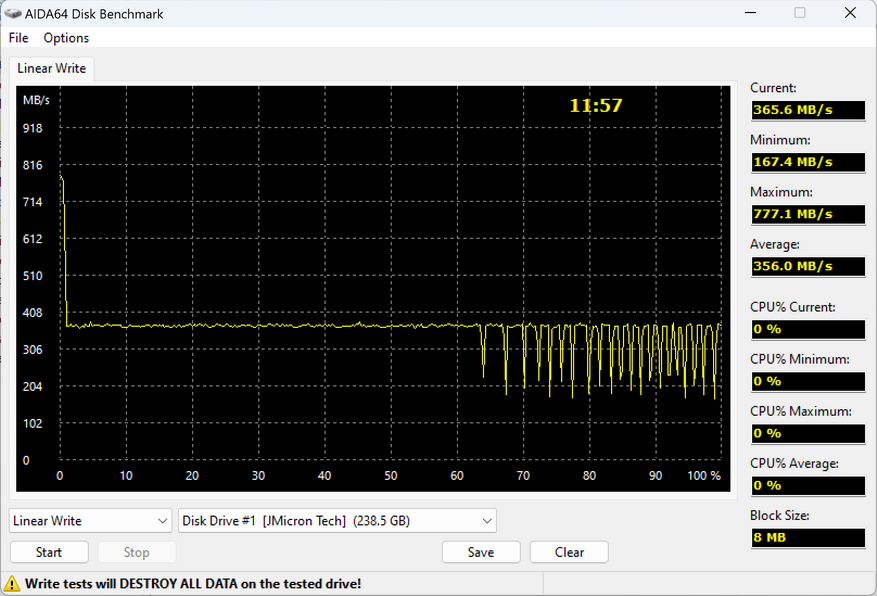Click the Current value 365.6 MB/s

(808, 110)
